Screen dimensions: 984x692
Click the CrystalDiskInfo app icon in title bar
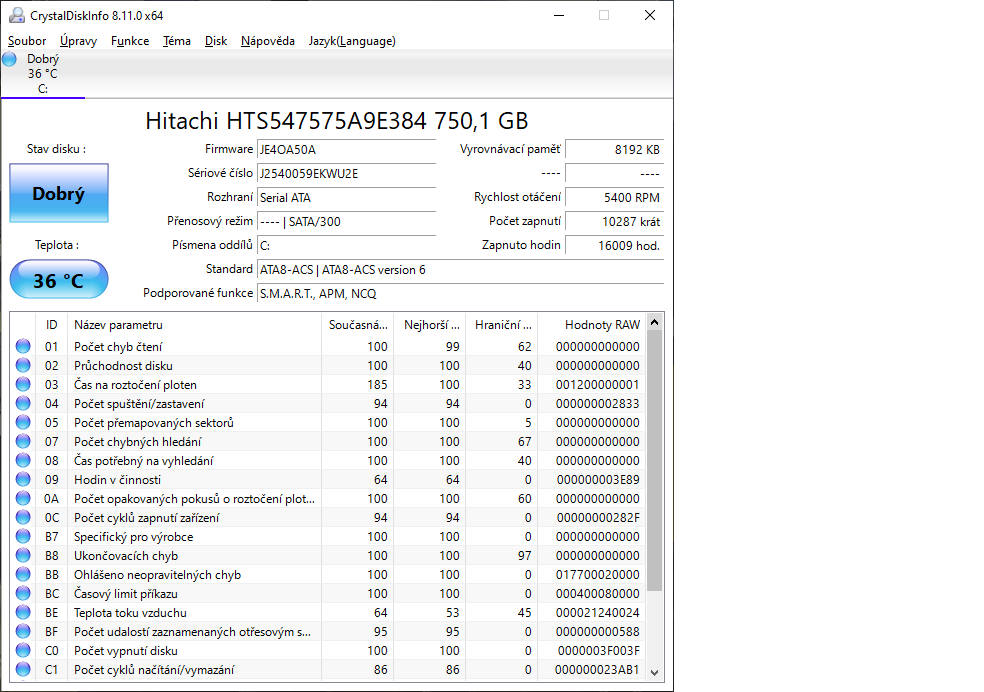point(17,15)
